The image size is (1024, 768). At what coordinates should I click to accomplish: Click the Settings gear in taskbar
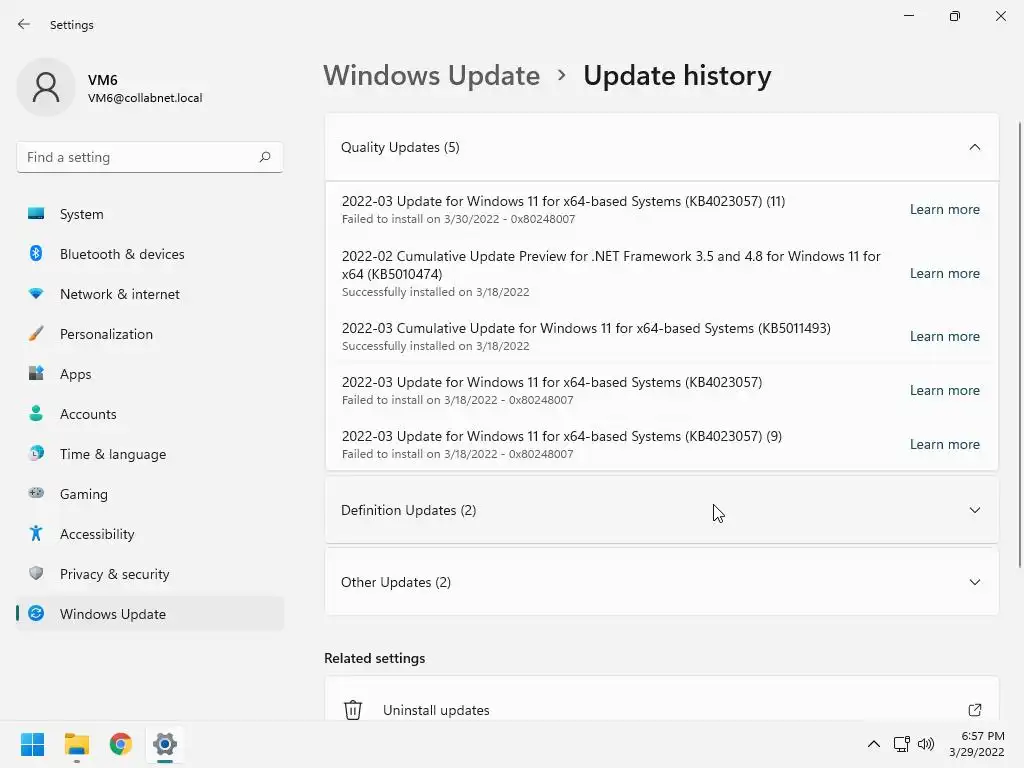165,744
